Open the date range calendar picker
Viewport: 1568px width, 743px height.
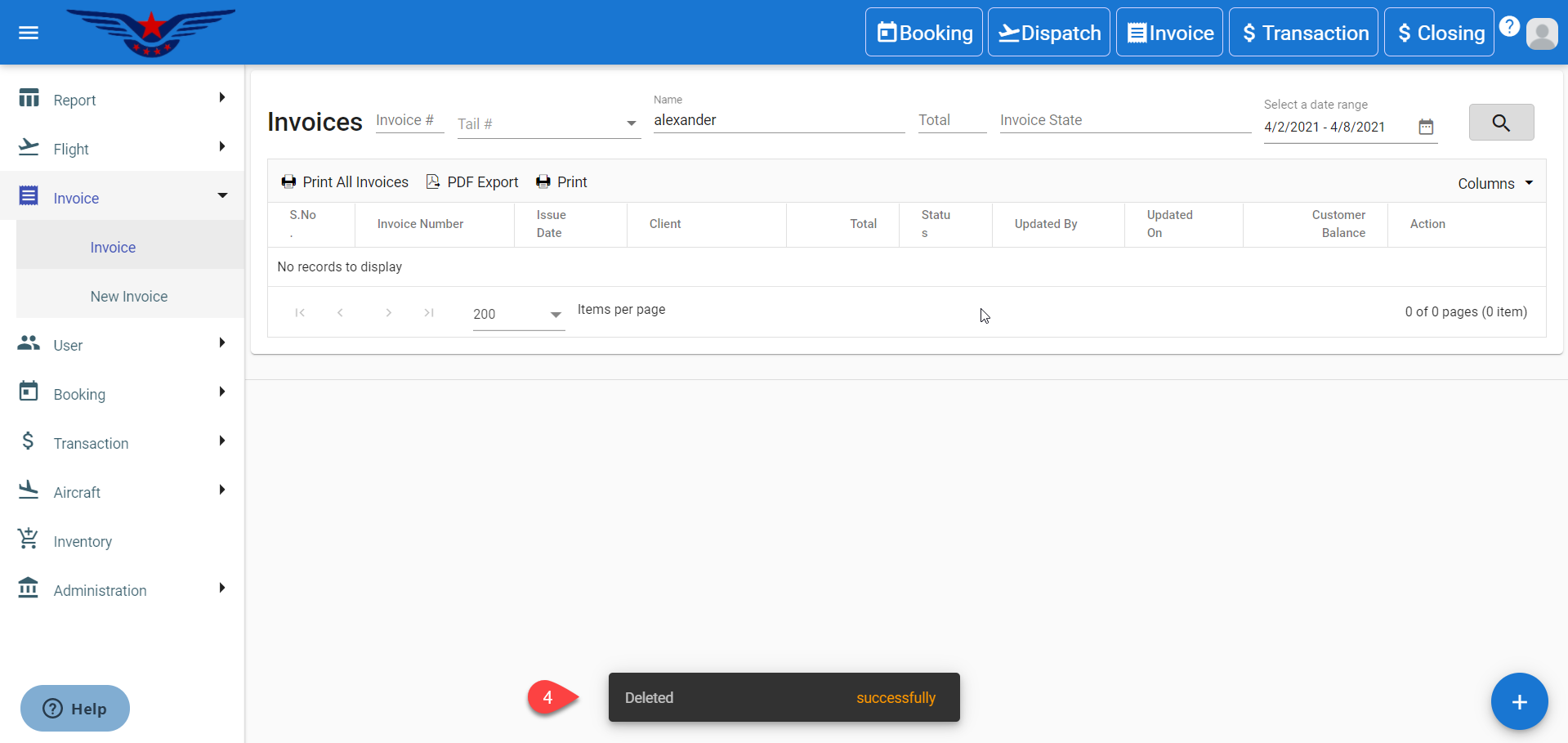coord(1426,127)
